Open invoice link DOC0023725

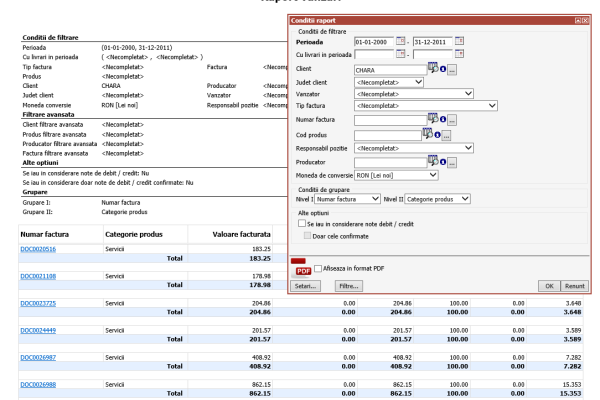[38, 304]
